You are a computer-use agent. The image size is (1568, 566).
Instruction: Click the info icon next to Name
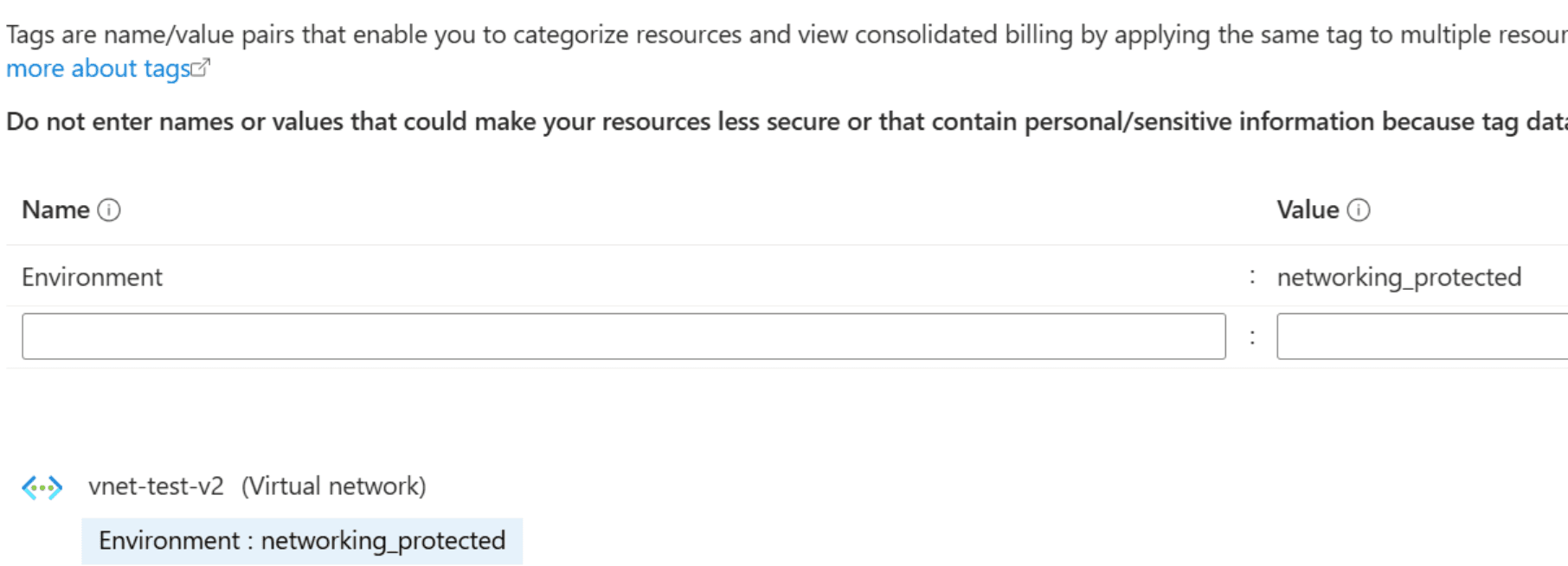pos(107,209)
